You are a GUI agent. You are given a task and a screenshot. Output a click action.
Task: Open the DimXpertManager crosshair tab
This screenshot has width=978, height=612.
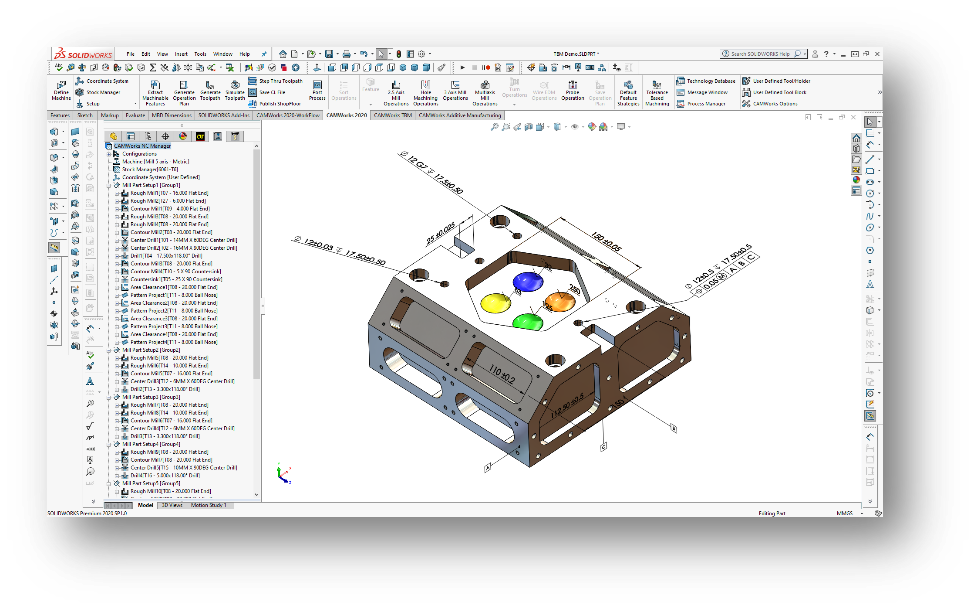[x=165, y=136]
